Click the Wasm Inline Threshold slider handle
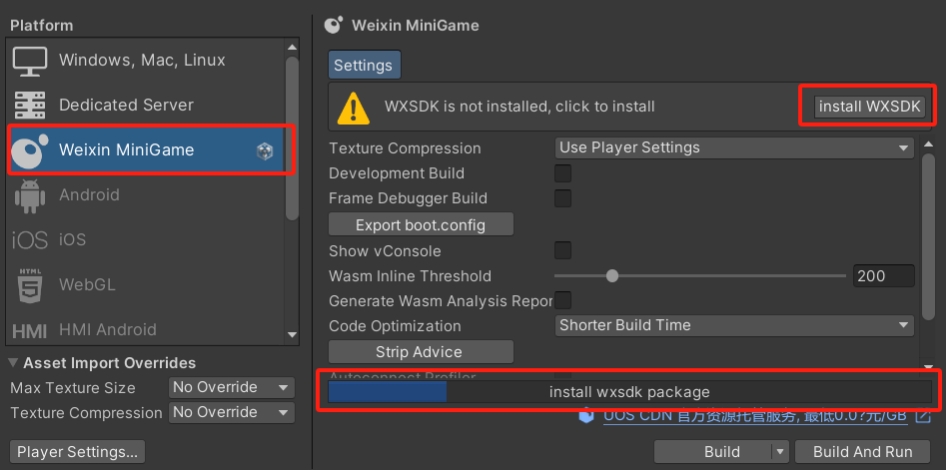The width and height of the screenshot is (946, 470). (612, 276)
